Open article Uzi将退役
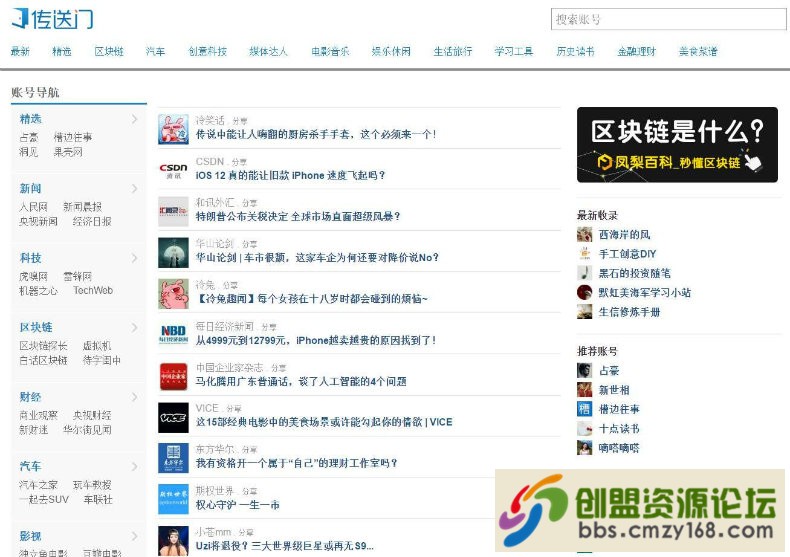This screenshot has height=557, width=790. [285, 546]
